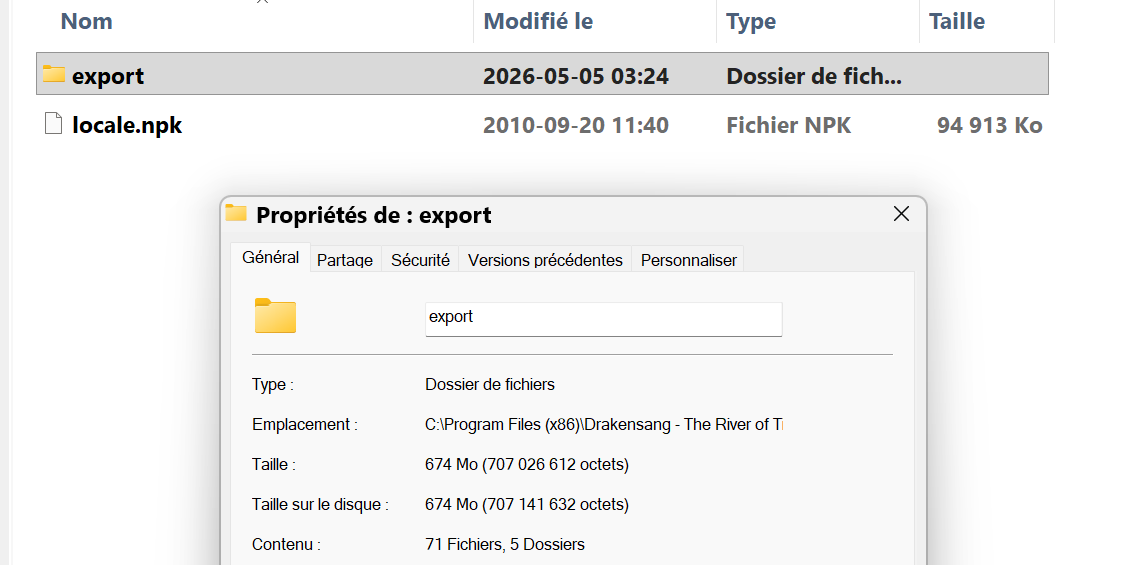
Task: Click the large folder icon beside the name field
Action: pos(275,316)
